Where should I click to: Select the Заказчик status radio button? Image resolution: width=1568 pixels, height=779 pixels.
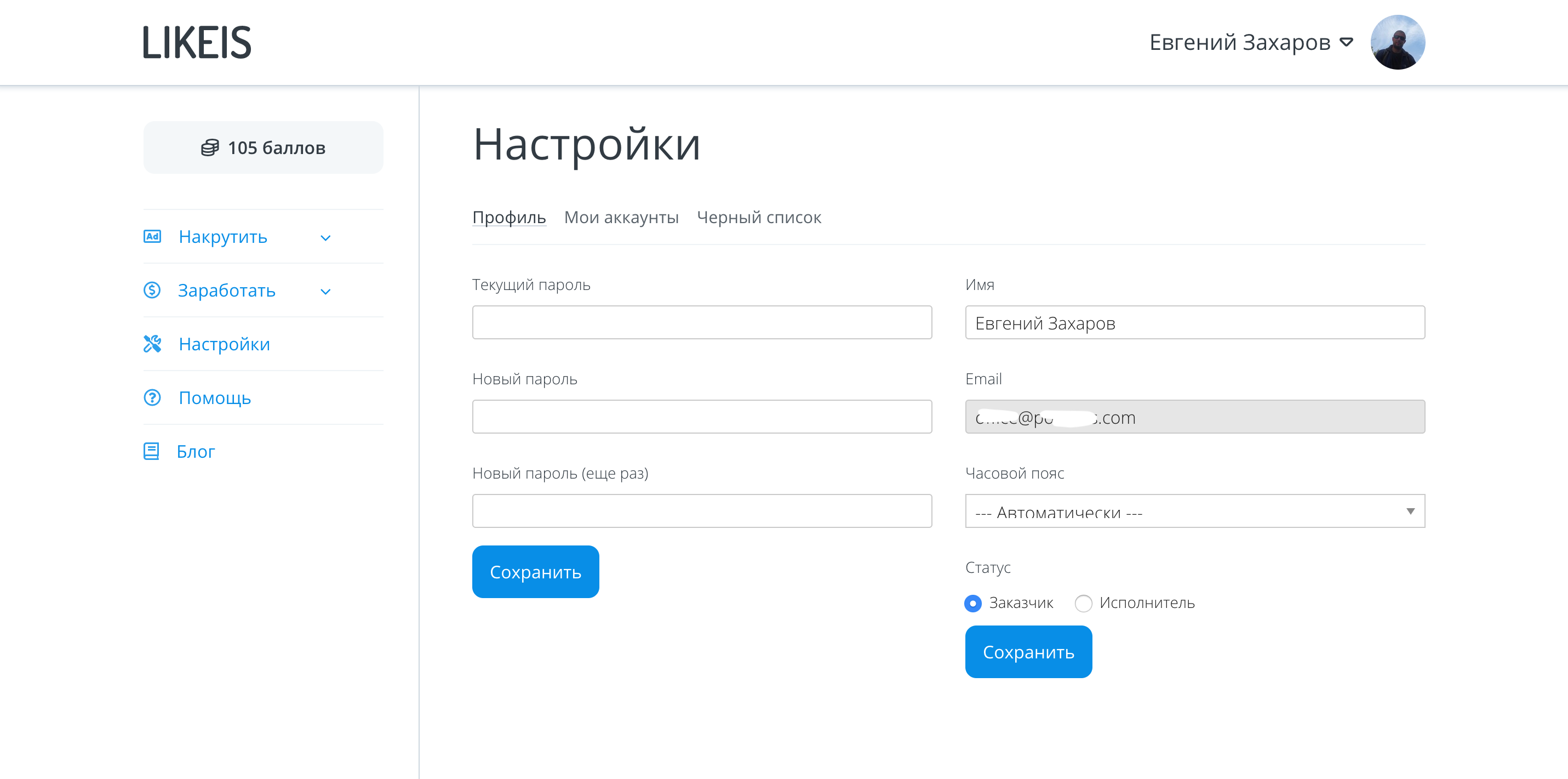click(972, 603)
